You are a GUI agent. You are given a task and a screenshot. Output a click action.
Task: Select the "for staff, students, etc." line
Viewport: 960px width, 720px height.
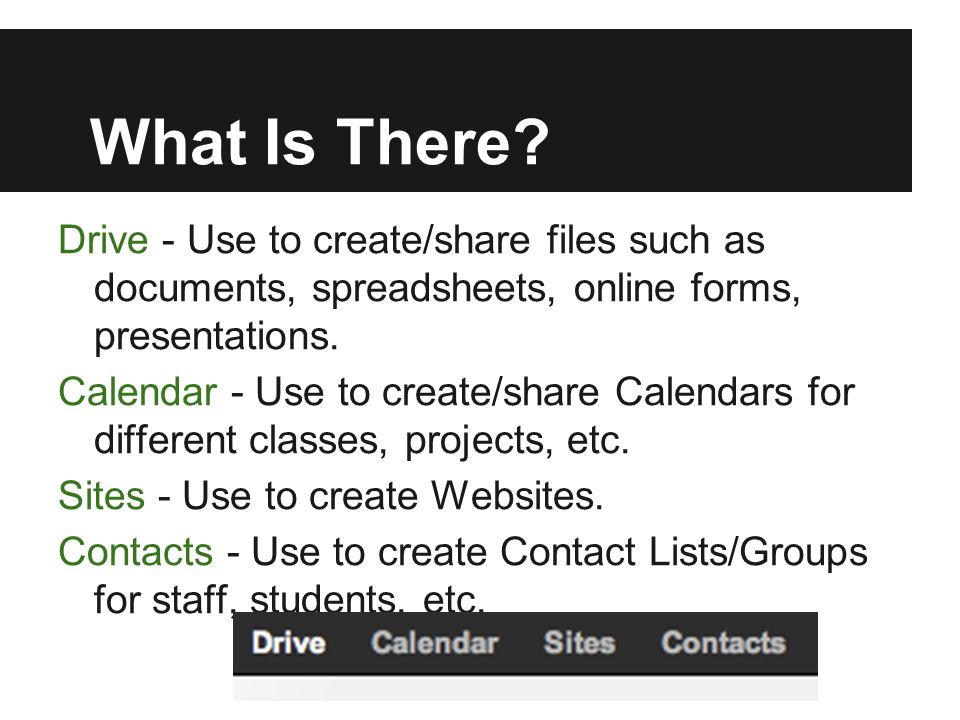[x=289, y=598]
